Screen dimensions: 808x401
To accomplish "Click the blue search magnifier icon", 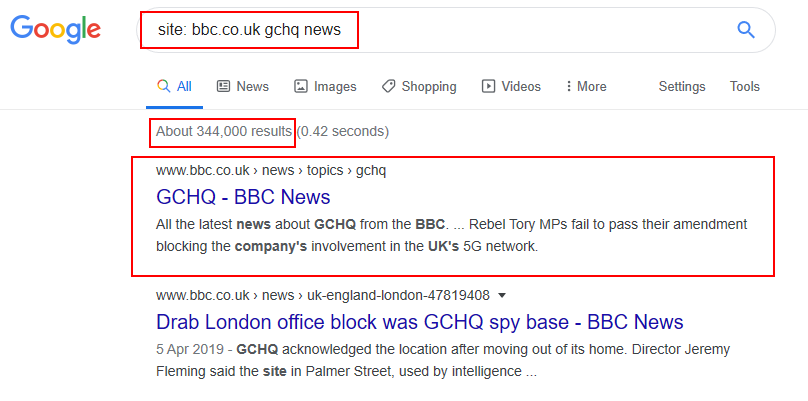I will 745,29.
